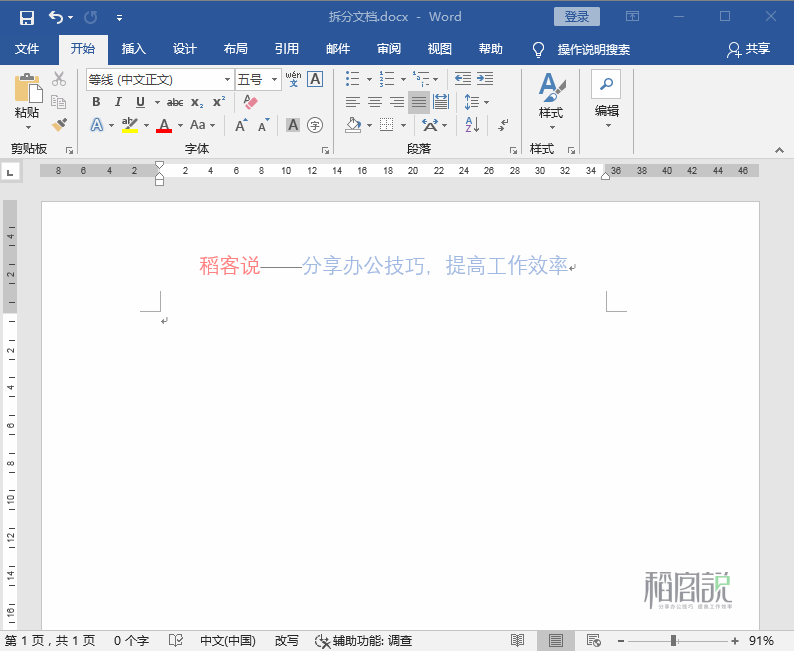
Task: Switch to the 审阅 tab
Action: [x=389, y=49]
